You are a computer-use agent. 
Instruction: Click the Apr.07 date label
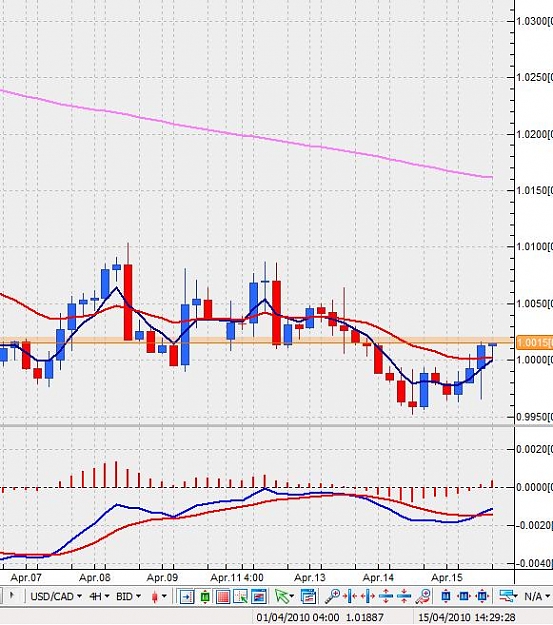26,578
